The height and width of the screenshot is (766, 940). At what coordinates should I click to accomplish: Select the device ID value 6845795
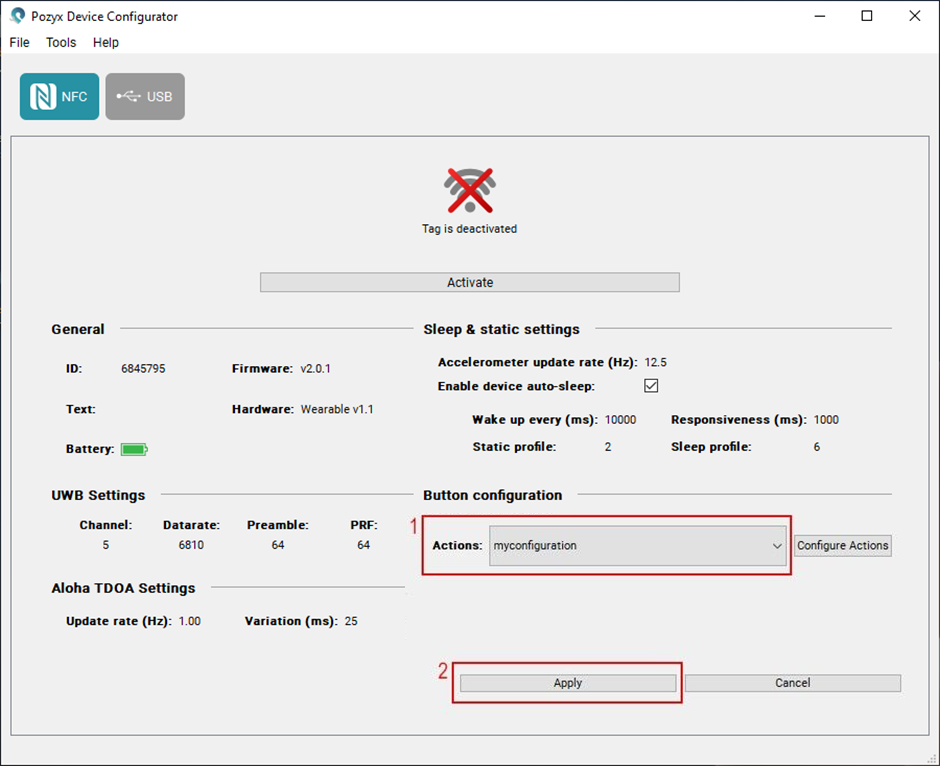pyautogui.click(x=143, y=369)
